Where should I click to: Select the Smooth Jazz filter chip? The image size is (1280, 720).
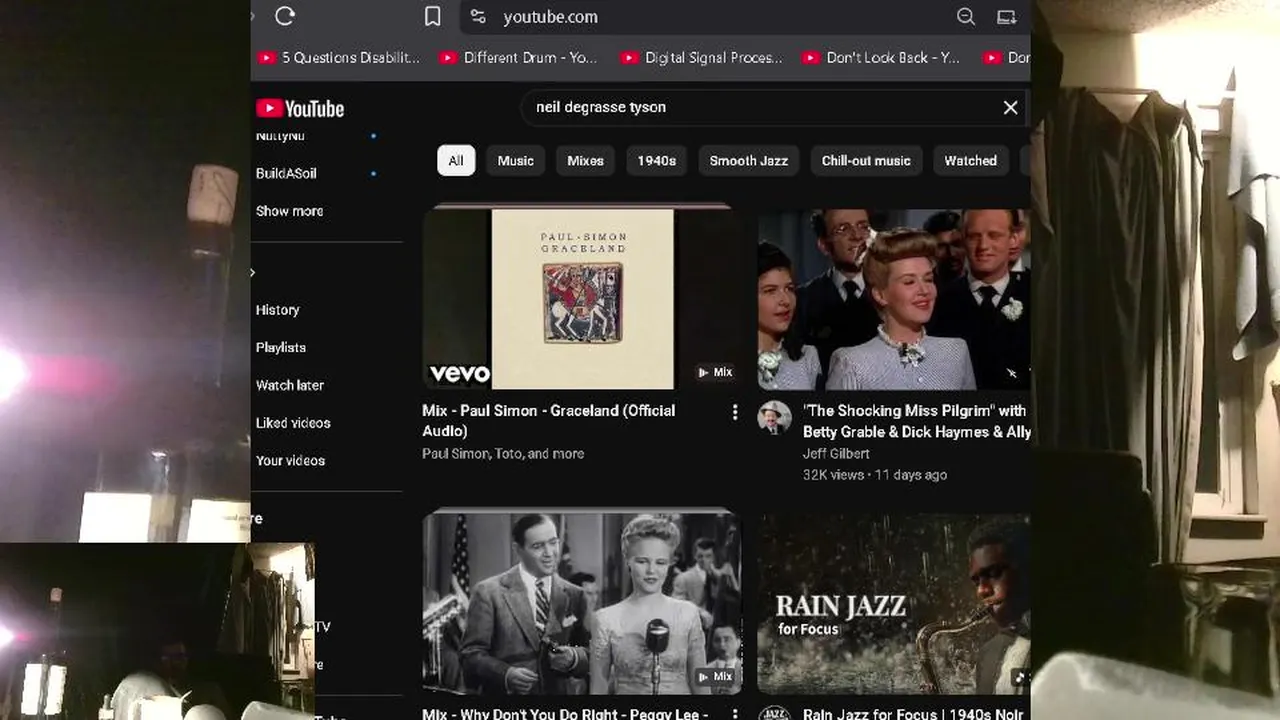749,160
